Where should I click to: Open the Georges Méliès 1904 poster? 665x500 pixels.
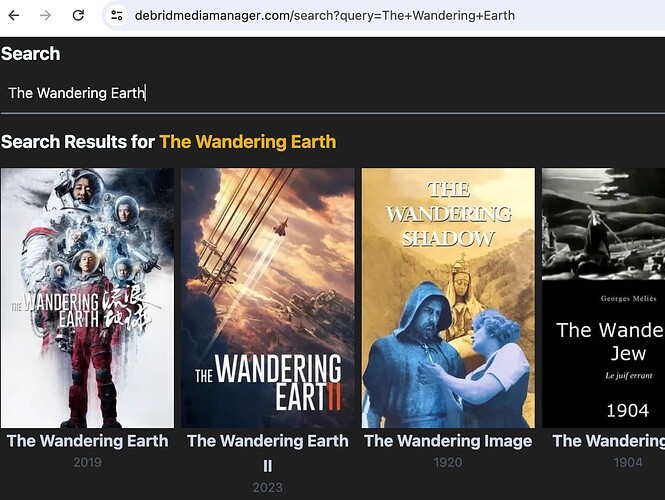(603, 297)
